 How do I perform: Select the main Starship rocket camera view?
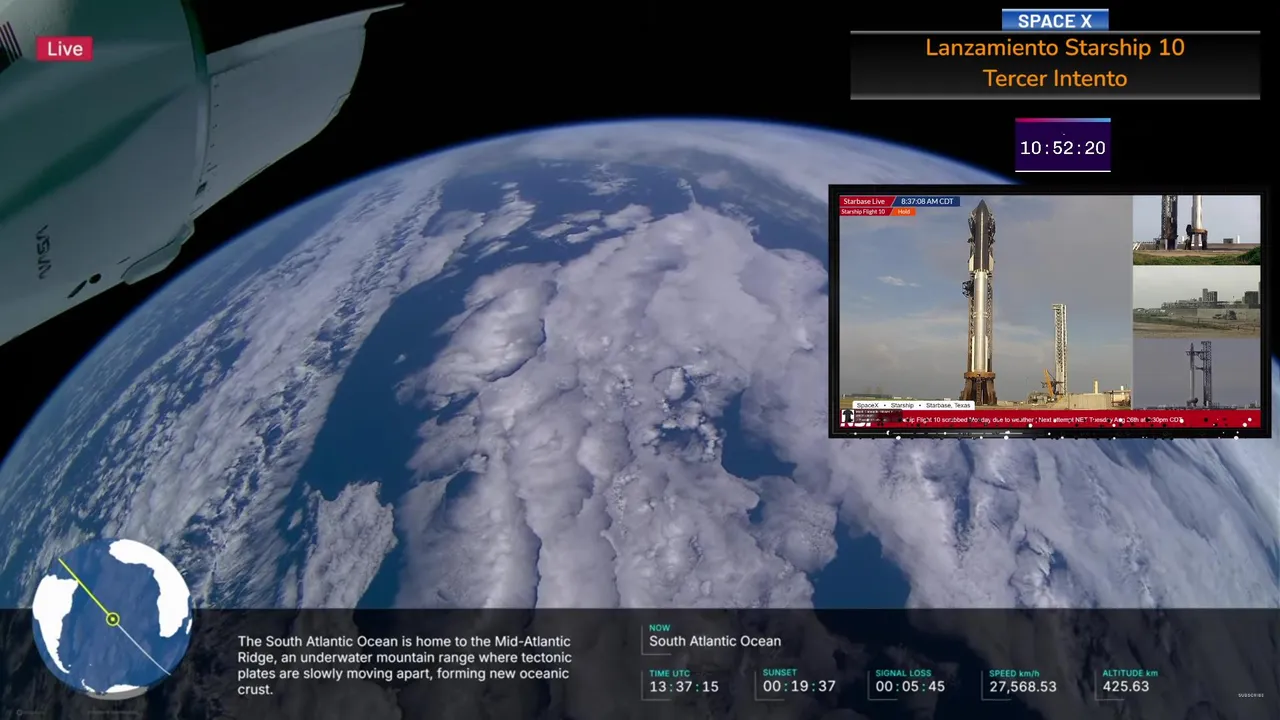(x=985, y=302)
